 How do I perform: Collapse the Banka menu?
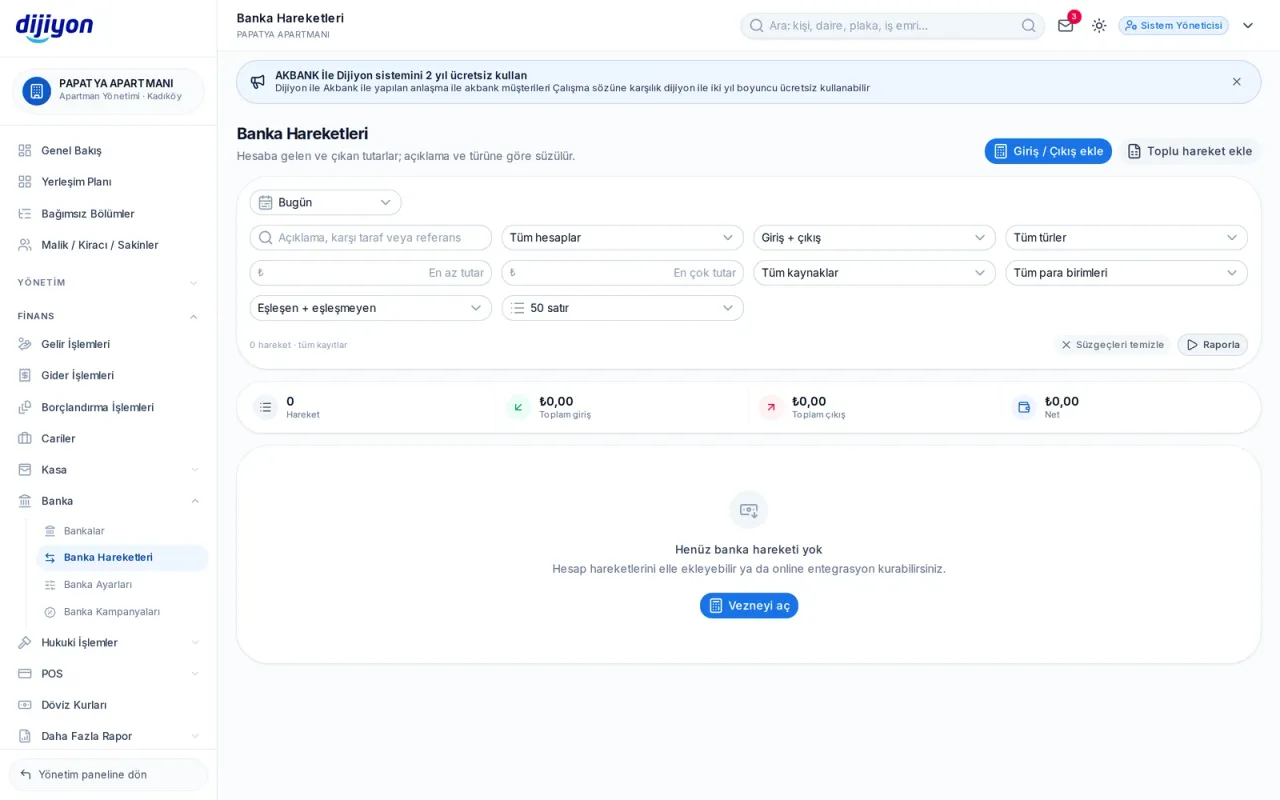tap(108, 500)
